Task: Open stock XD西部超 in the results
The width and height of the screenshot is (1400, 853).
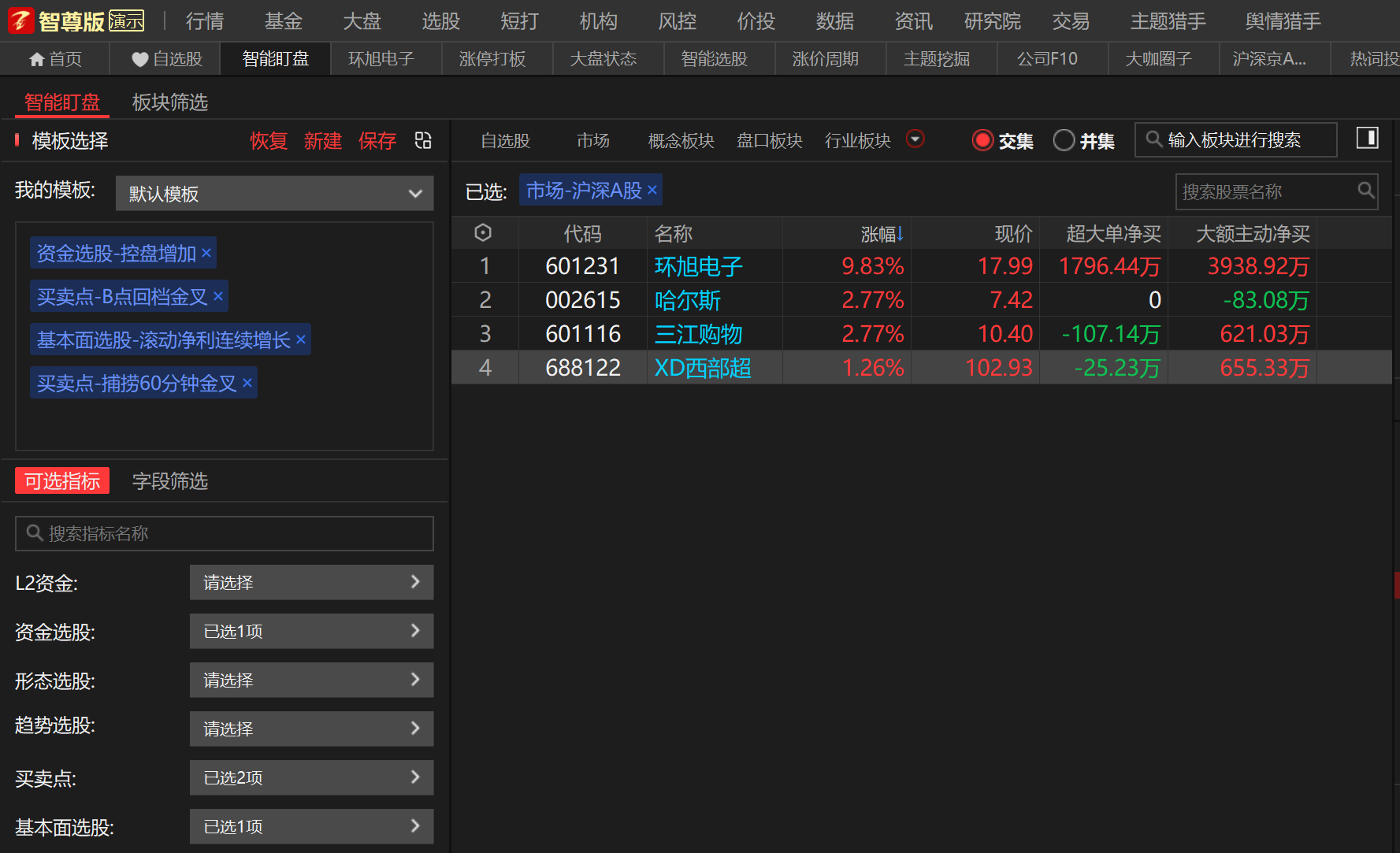Action: 703,368
